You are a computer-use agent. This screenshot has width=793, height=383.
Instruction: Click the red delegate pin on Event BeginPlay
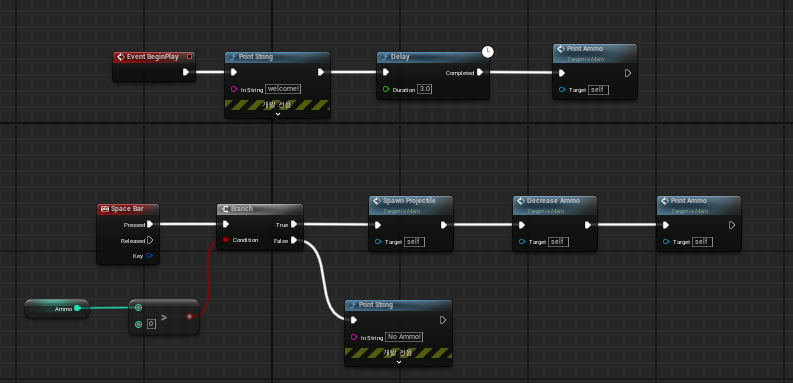tap(189, 57)
